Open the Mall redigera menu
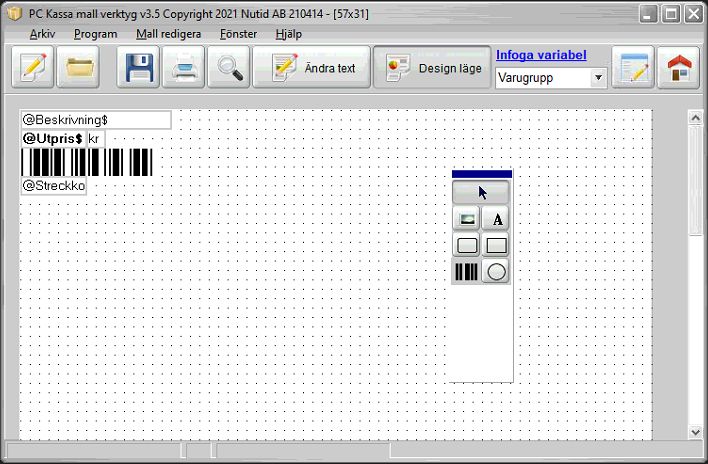Screen dimensions: 708x464 pos(168,33)
